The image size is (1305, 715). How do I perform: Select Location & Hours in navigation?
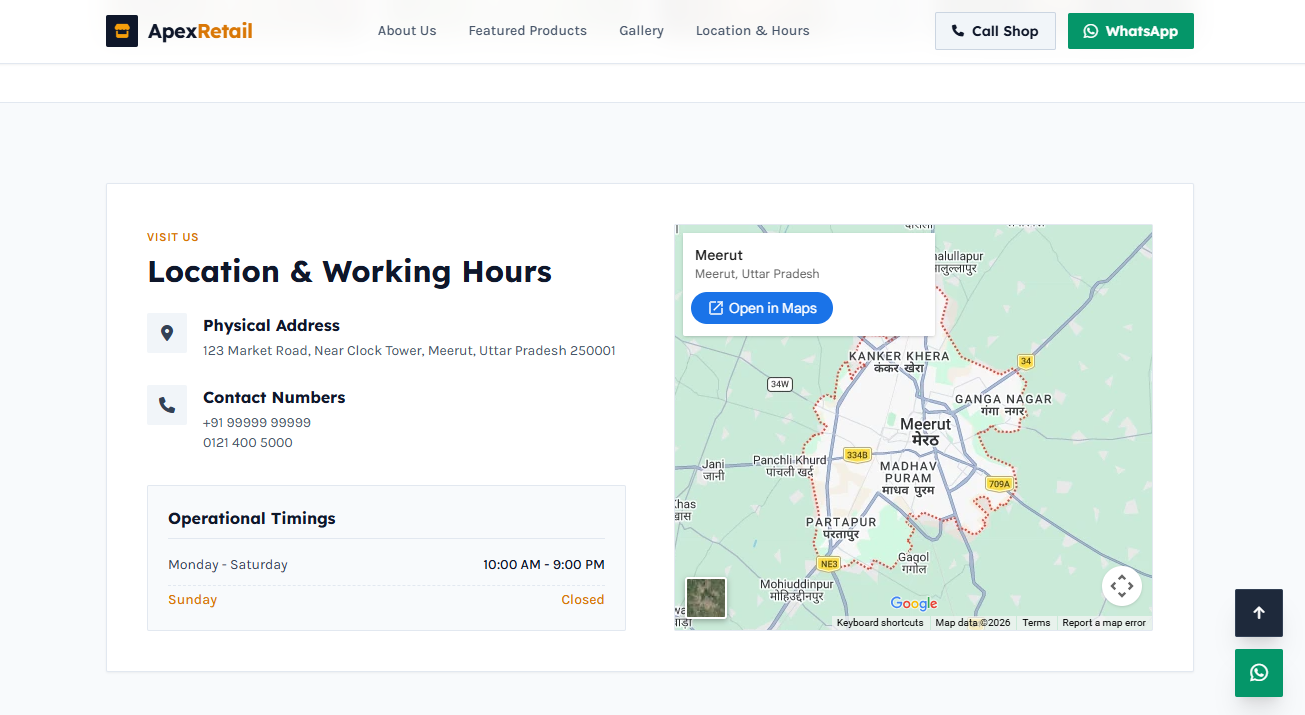[753, 31]
